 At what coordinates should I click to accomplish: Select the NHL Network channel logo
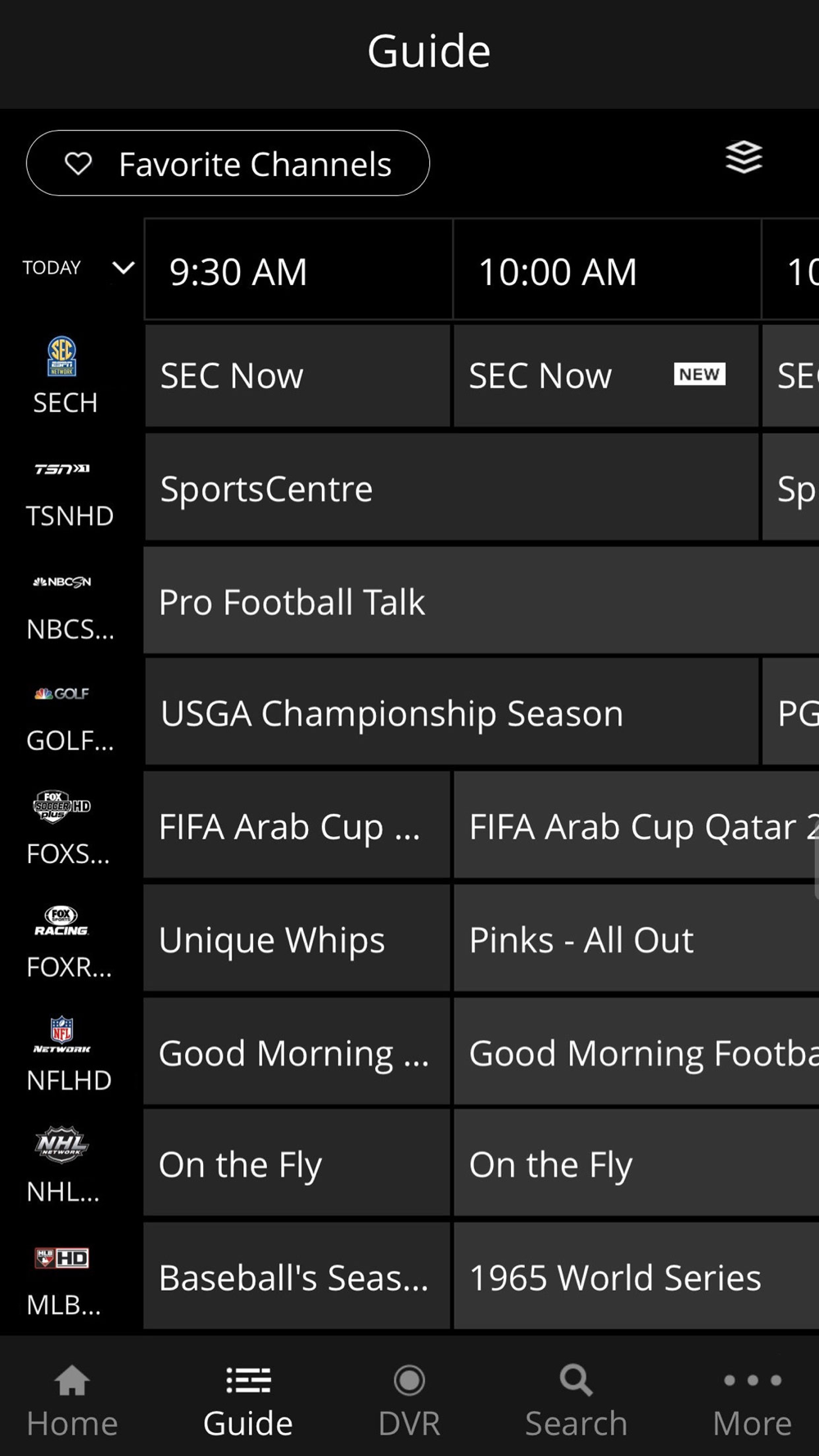tap(62, 1144)
